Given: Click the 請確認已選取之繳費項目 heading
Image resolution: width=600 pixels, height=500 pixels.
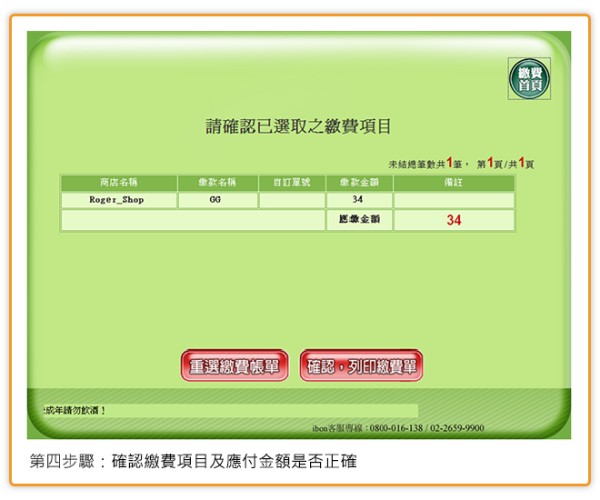Looking at the screenshot, I should point(298,126).
